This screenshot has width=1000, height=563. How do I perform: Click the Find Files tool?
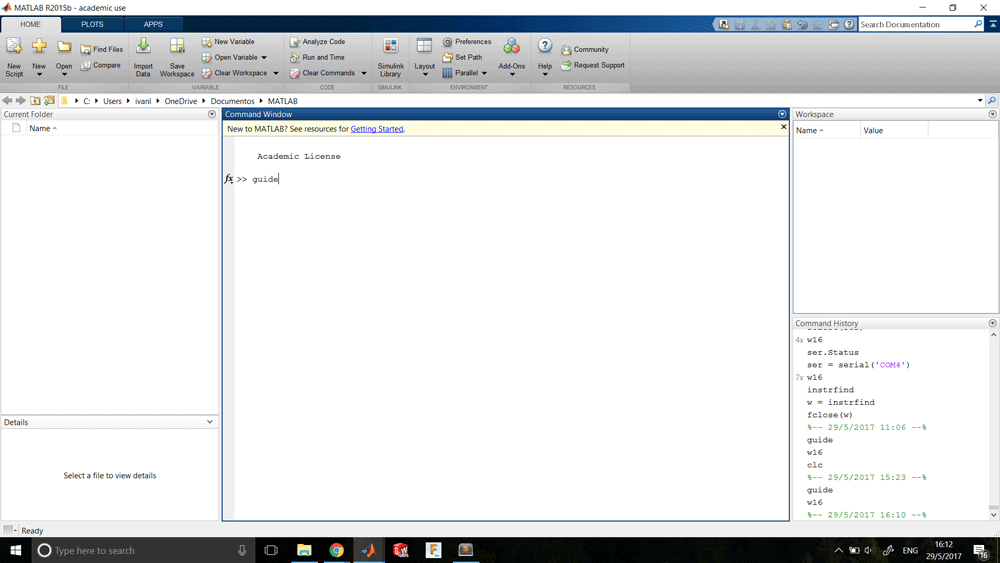101,49
